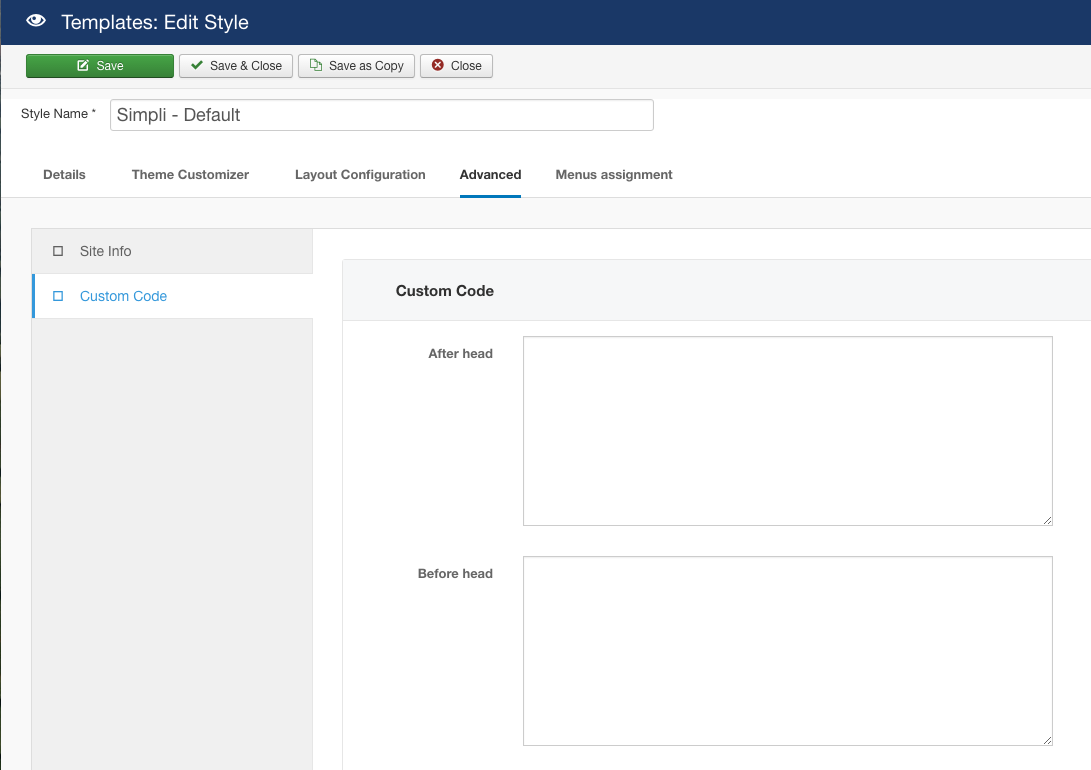Go to the Layout Configuration tab
The height and width of the screenshot is (770, 1091).
[360, 175]
